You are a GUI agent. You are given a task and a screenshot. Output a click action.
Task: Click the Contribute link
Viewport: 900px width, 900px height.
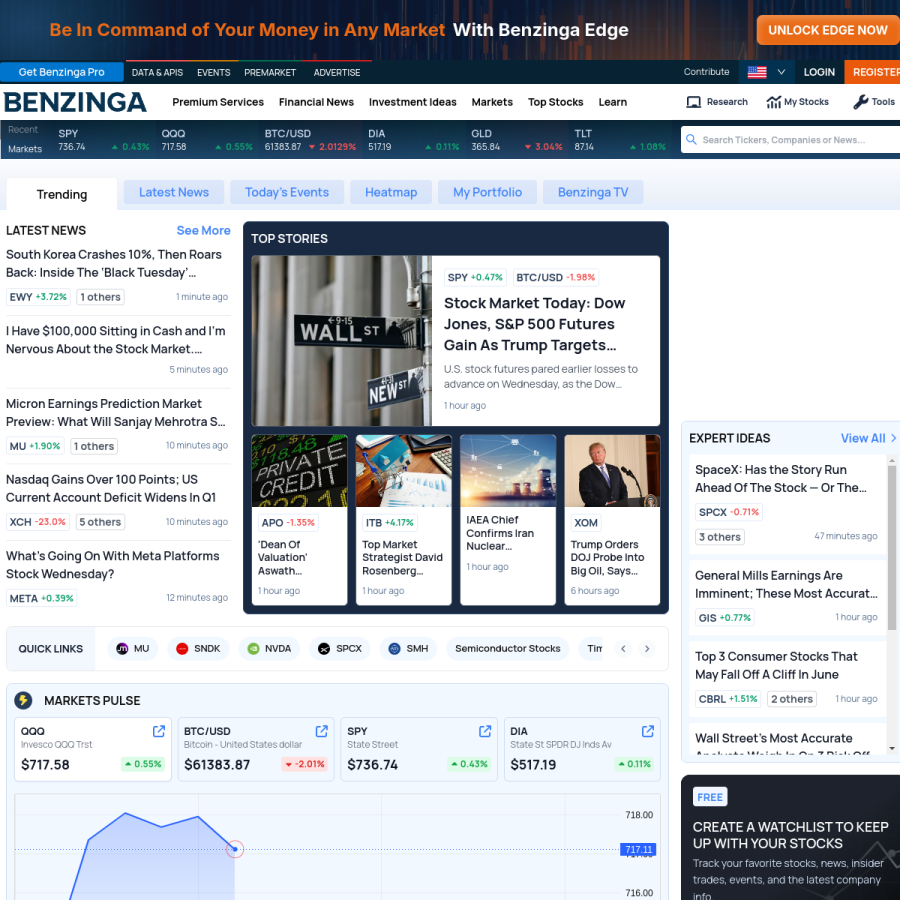(706, 72)
